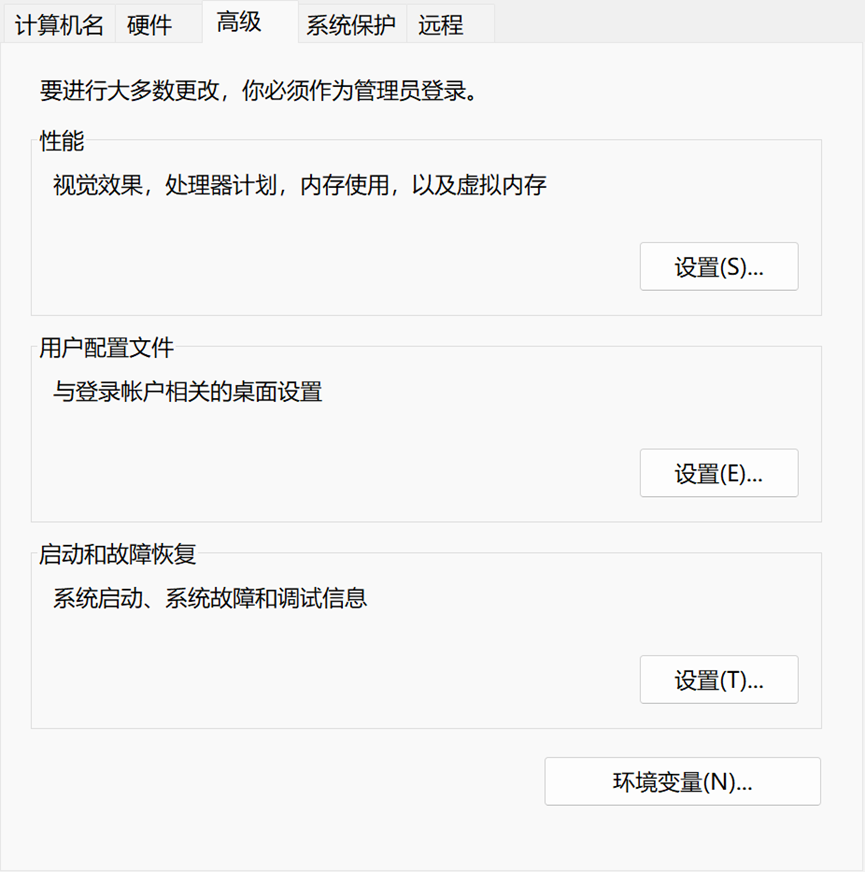
Task: Open the 硬件 tab
Action: pyautogui.click(x=159, y=25)
